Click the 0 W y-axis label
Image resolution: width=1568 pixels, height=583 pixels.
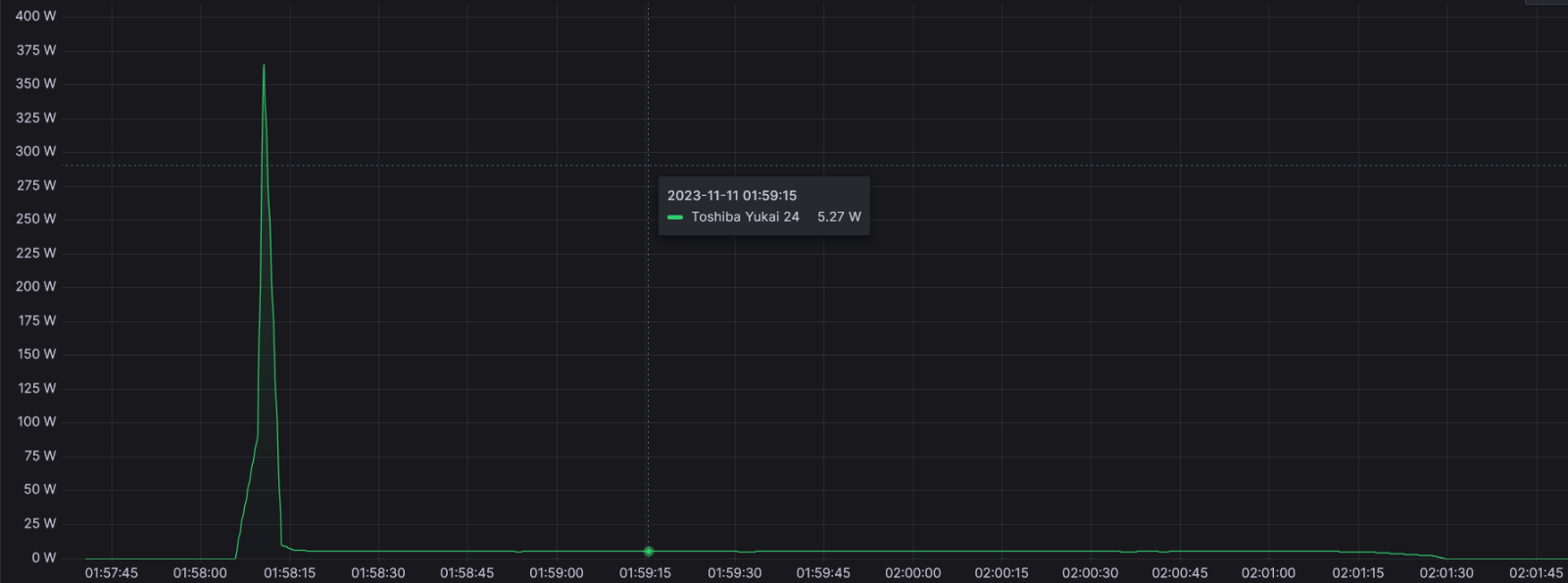pyautogui.click(x=44, y=558)
